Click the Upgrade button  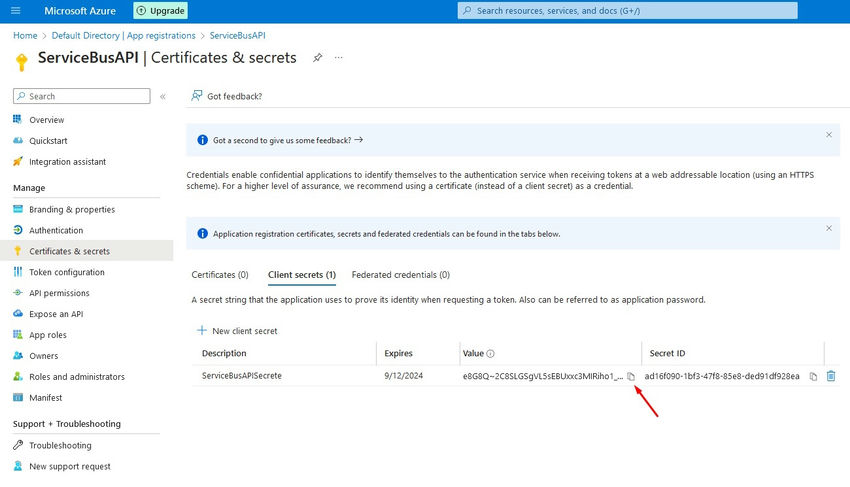pos(160,11)
